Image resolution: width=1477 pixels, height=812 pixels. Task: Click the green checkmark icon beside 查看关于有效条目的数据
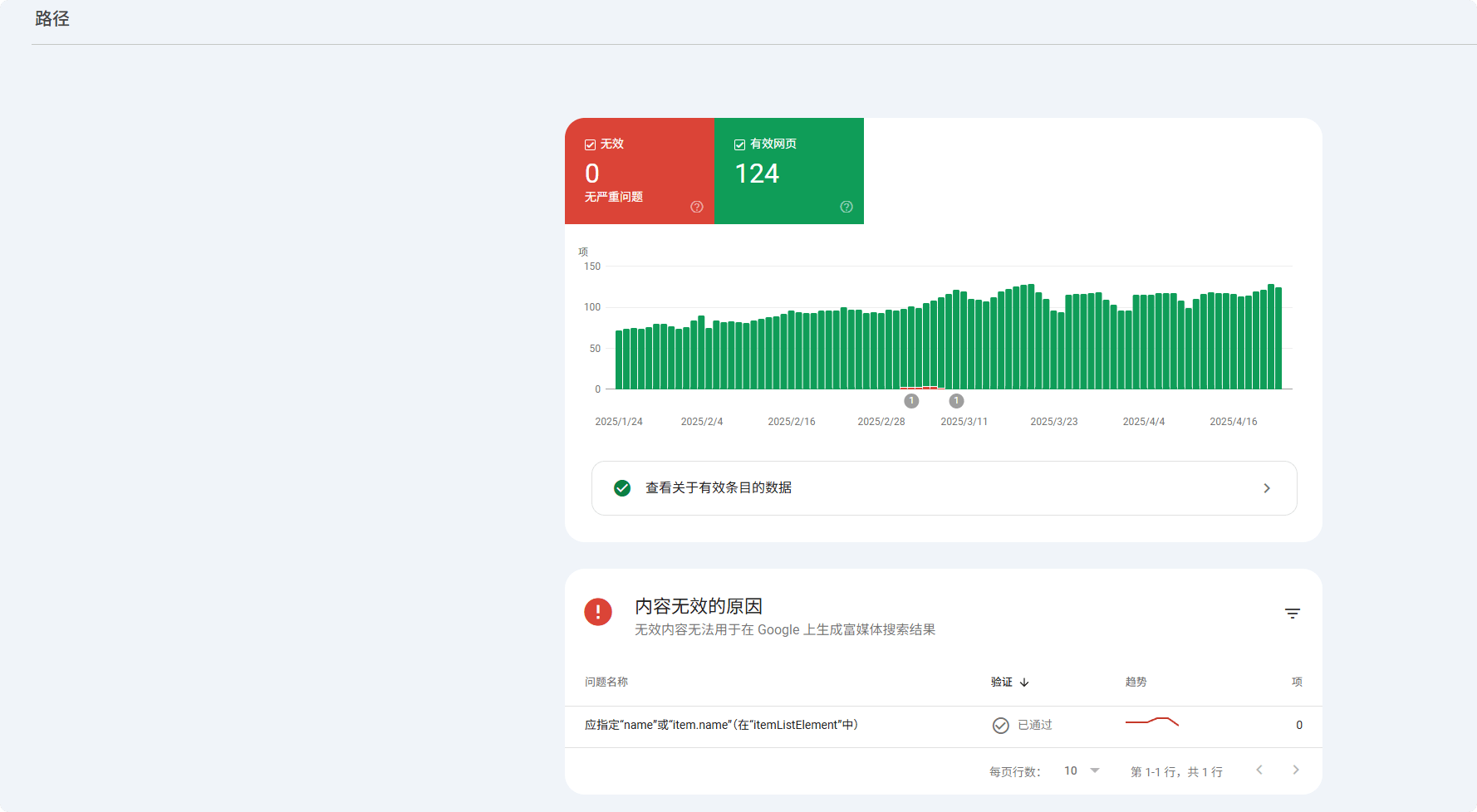pos(622,488)
